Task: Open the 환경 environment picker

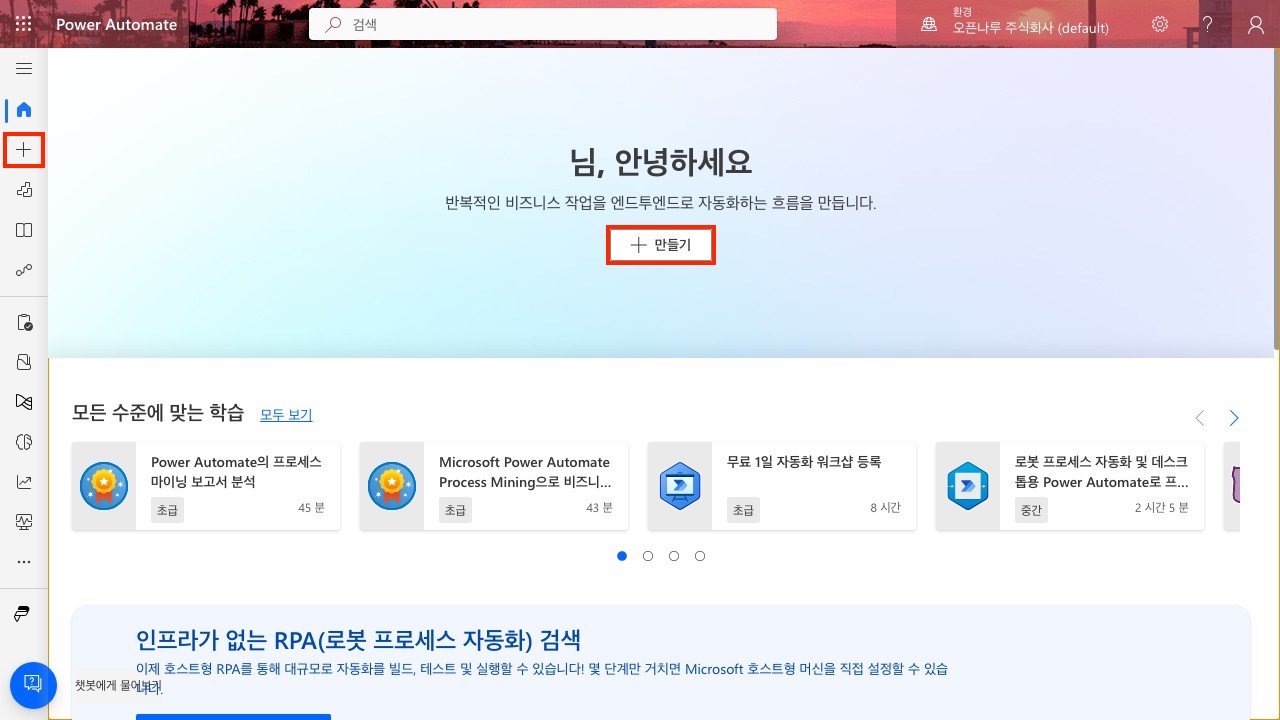Action: 1015,24
